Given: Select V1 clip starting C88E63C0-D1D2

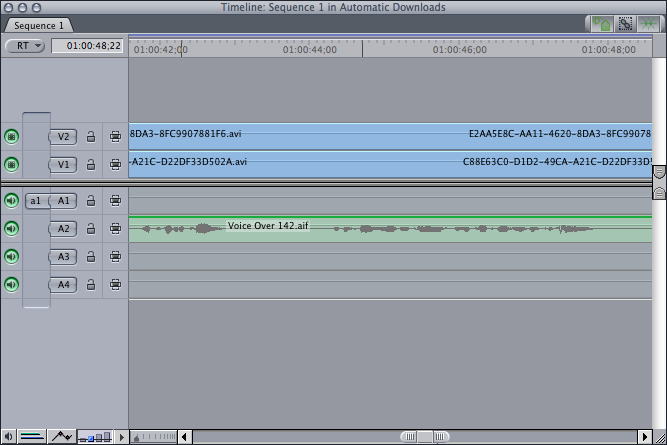Looking at the screenshot, I should point(557,162).
